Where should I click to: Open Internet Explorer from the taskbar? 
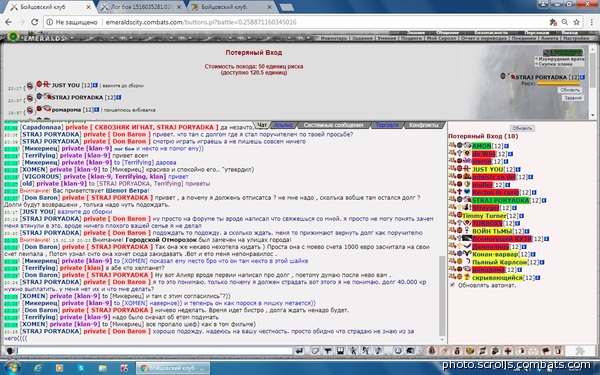pos(38,368)
